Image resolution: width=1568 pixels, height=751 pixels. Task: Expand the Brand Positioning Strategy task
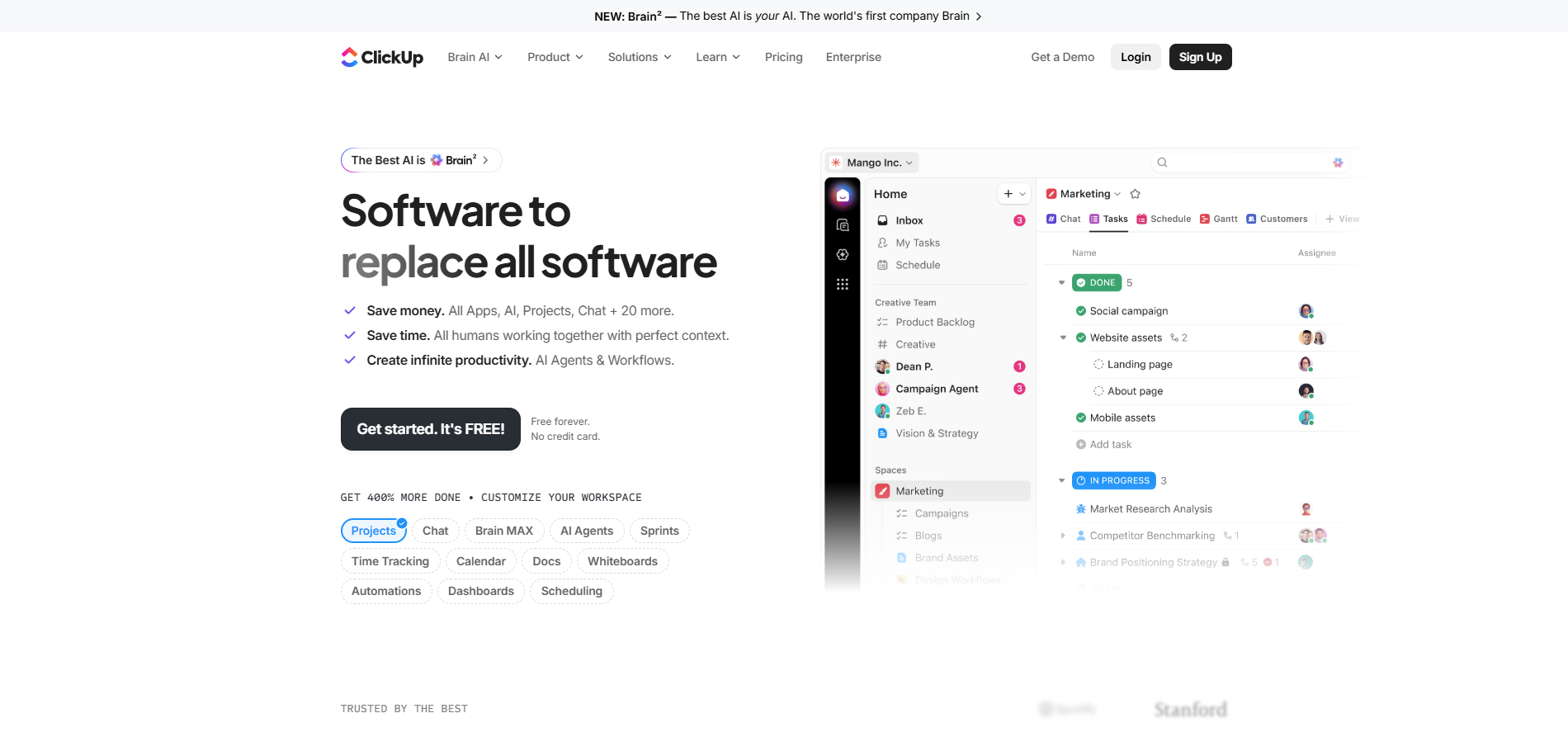[x=1063, y=562]
